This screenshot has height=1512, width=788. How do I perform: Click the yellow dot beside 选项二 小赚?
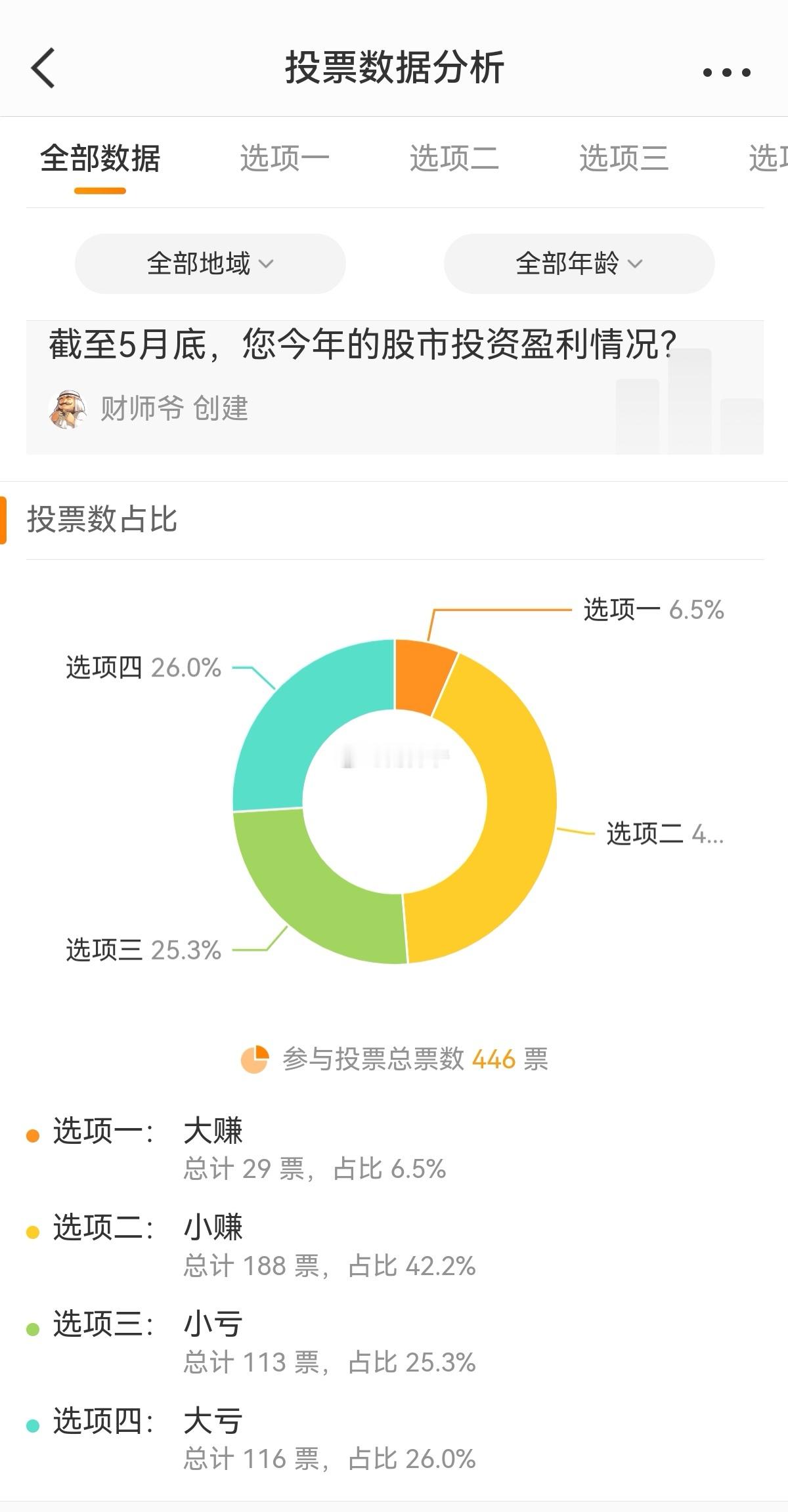[33, 1232]
